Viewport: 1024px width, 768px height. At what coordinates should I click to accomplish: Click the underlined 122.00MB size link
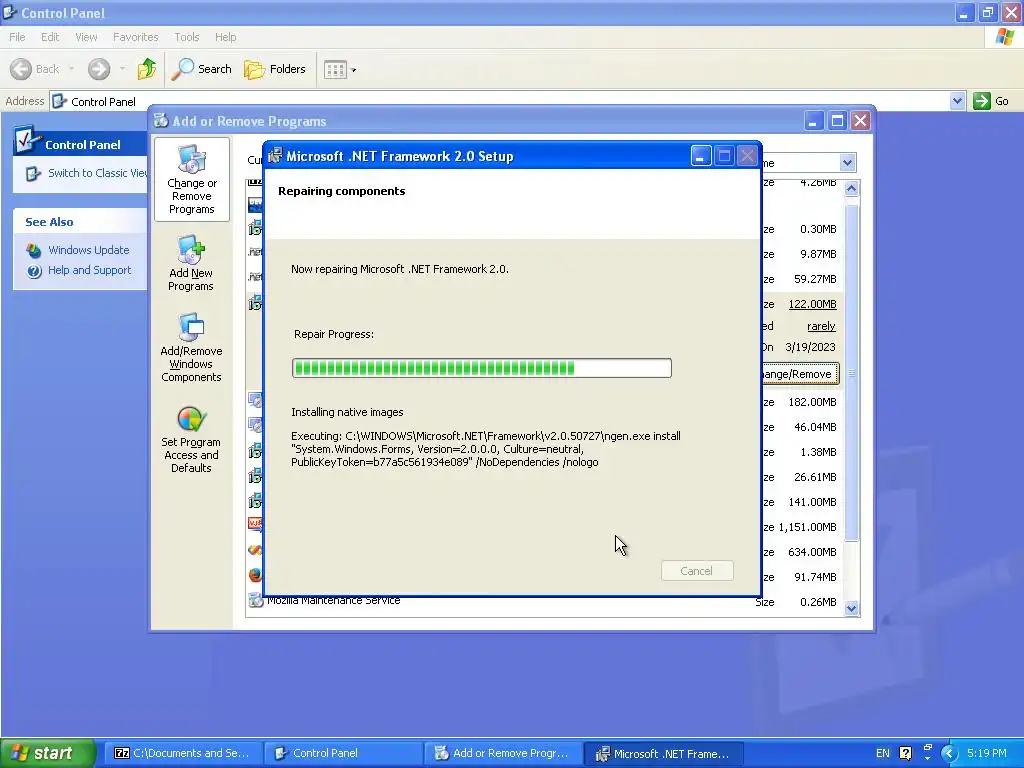pos(812,304)
